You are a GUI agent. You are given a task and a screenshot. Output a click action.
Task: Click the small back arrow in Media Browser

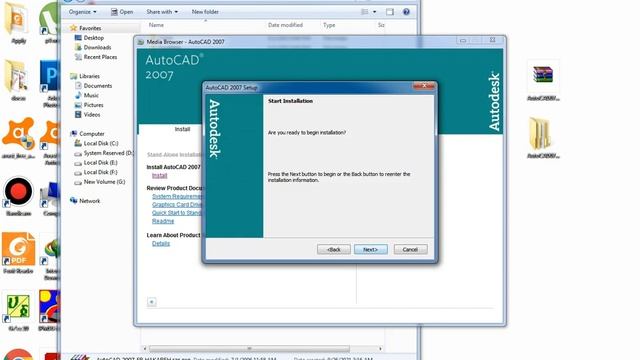tap(151, 302)
